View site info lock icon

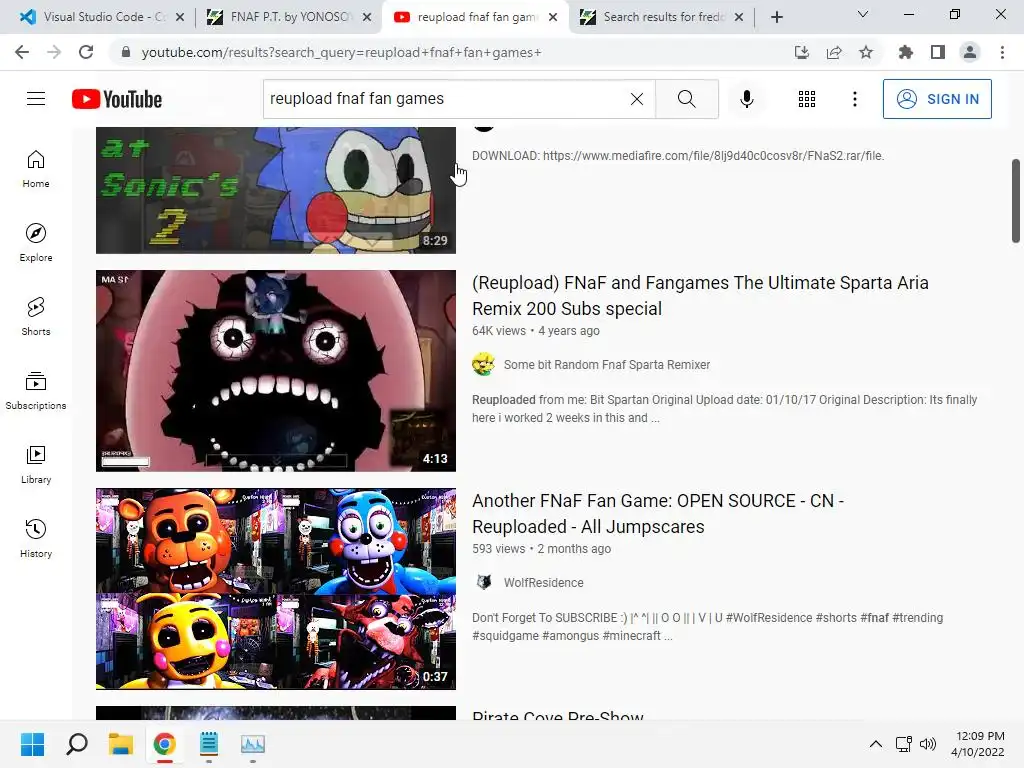pos(126,52)
